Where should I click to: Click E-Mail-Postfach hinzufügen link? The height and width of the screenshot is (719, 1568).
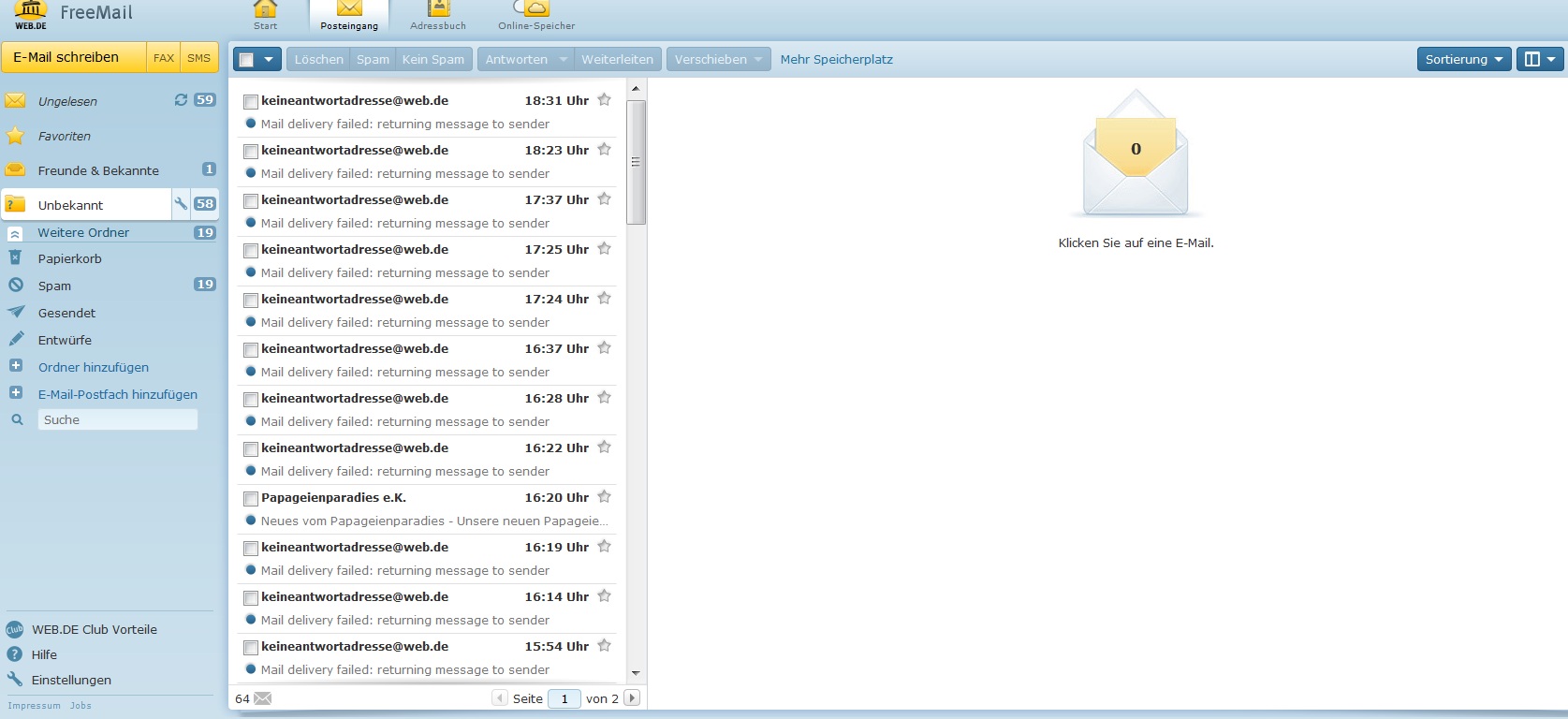[118, 394]
